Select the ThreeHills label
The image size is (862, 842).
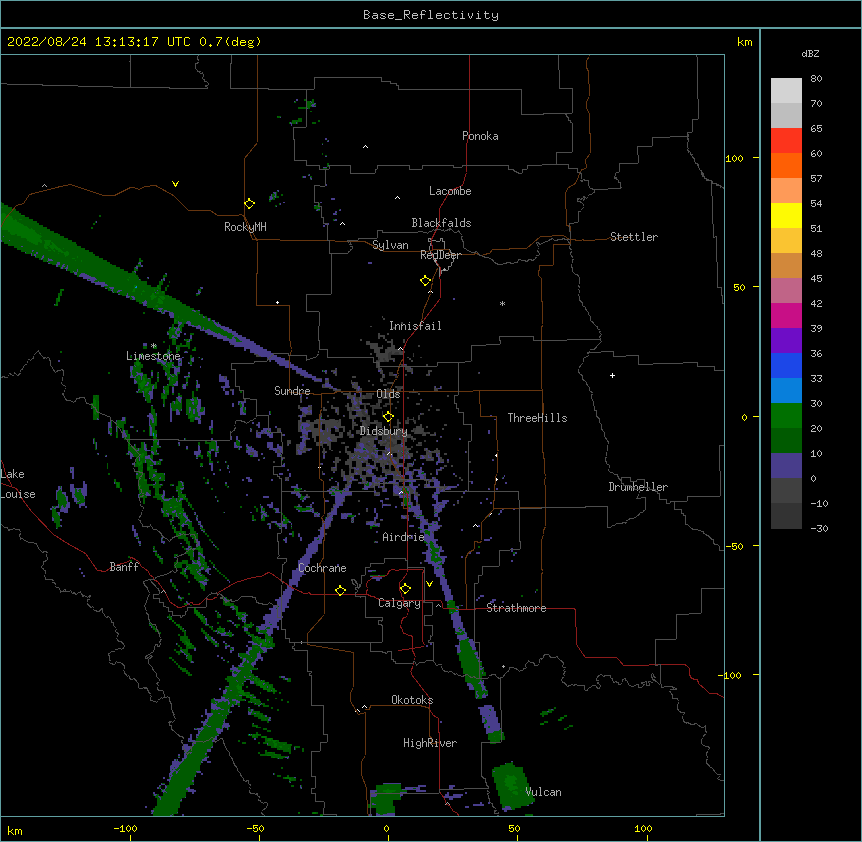click(x=537, y=418)
